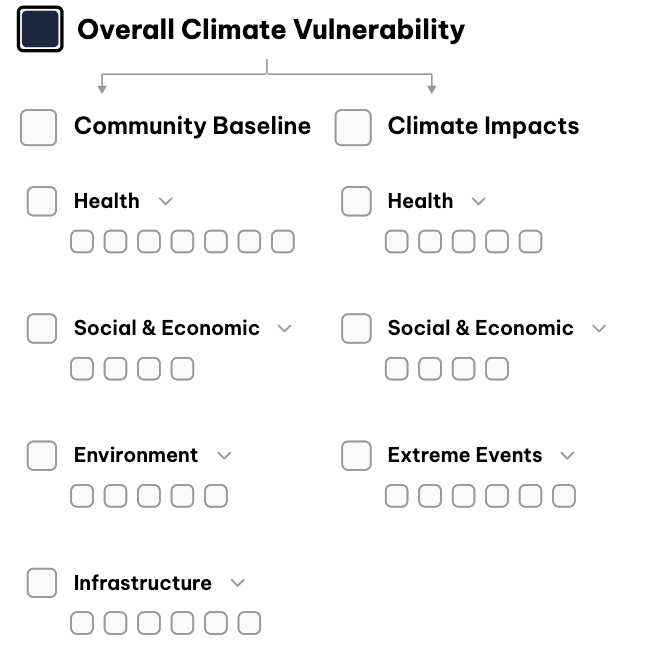Expand the Community Baseline Health chevron
Image resolution: width=660 pixels, height=647 pixels.
(x=166, y=201)
